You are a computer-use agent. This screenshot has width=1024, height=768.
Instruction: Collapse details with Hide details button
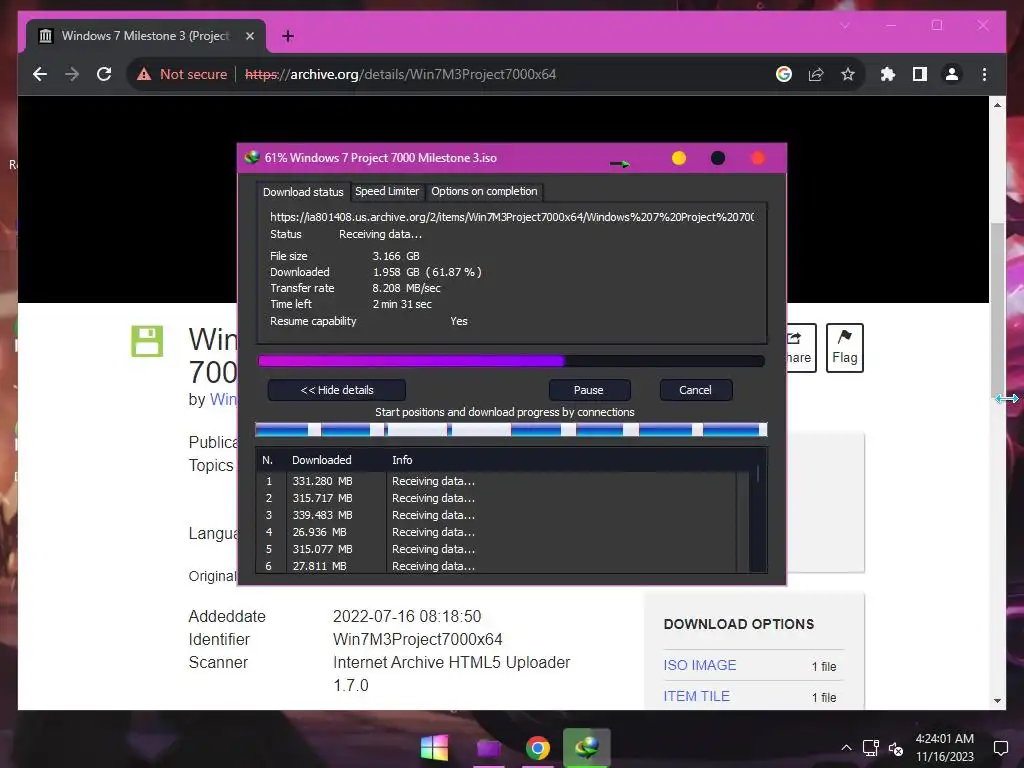tap(336, 390)
